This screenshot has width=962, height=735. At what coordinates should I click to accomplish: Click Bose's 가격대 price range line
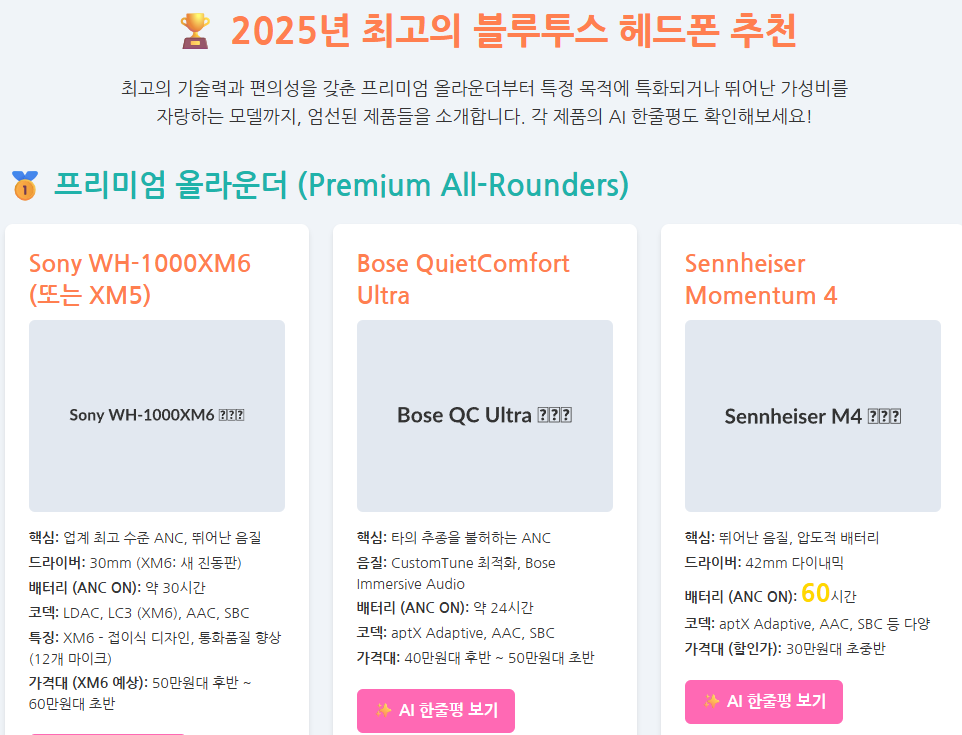(475, 658)
